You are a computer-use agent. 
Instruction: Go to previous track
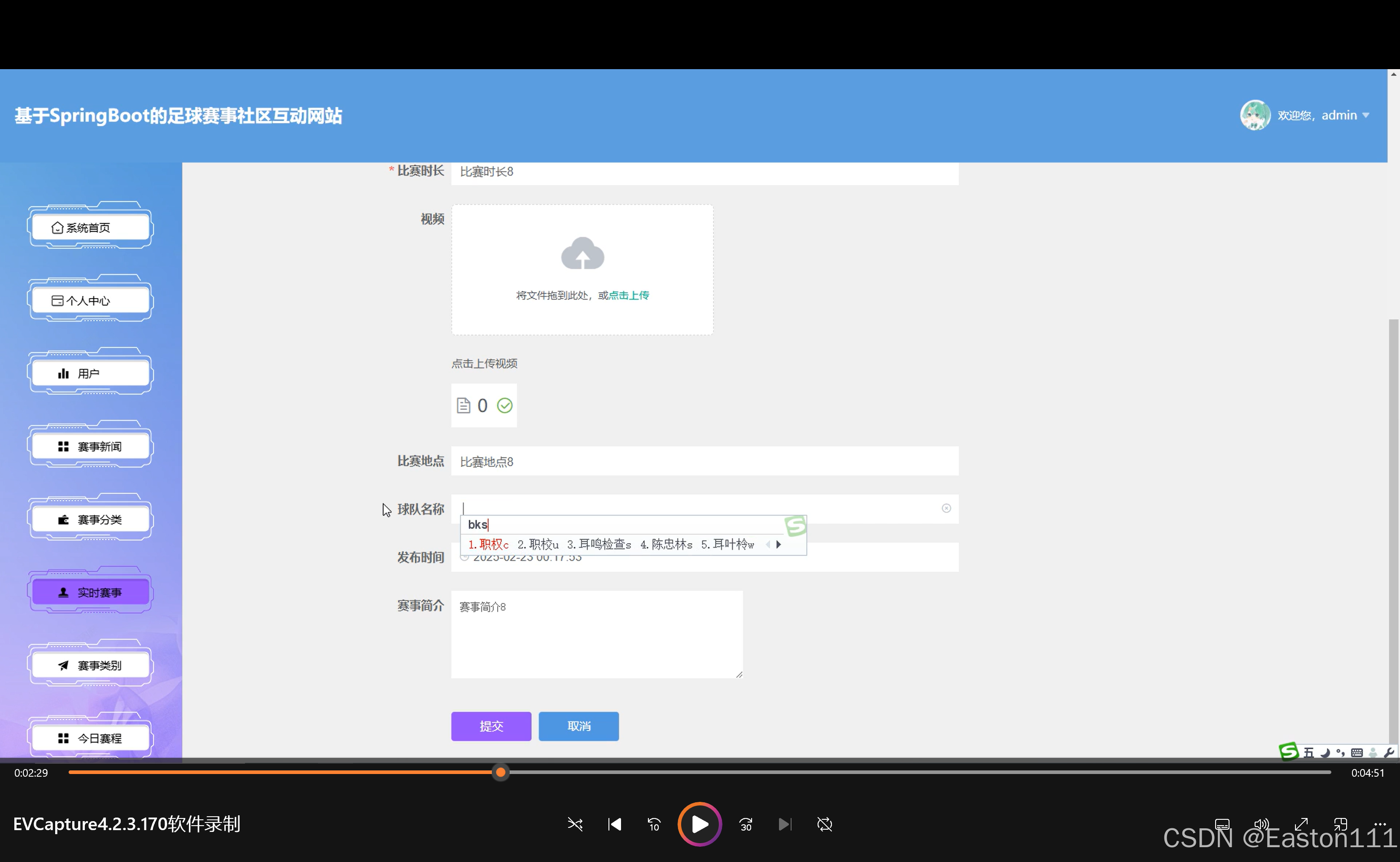614,824
